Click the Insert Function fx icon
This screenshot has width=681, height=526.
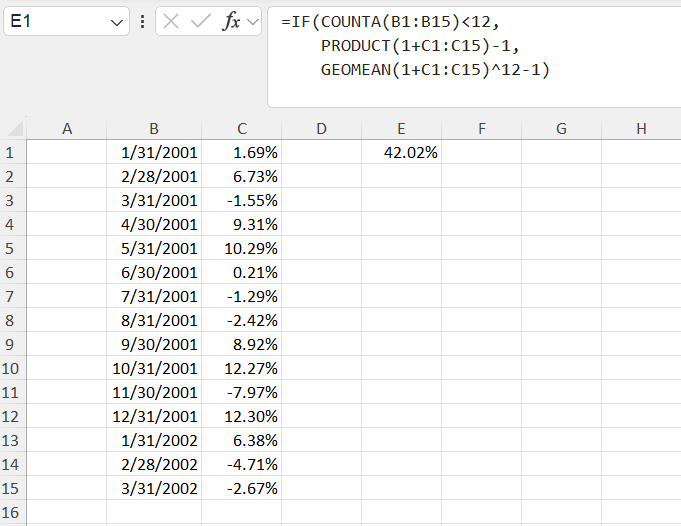click(230, 21)
